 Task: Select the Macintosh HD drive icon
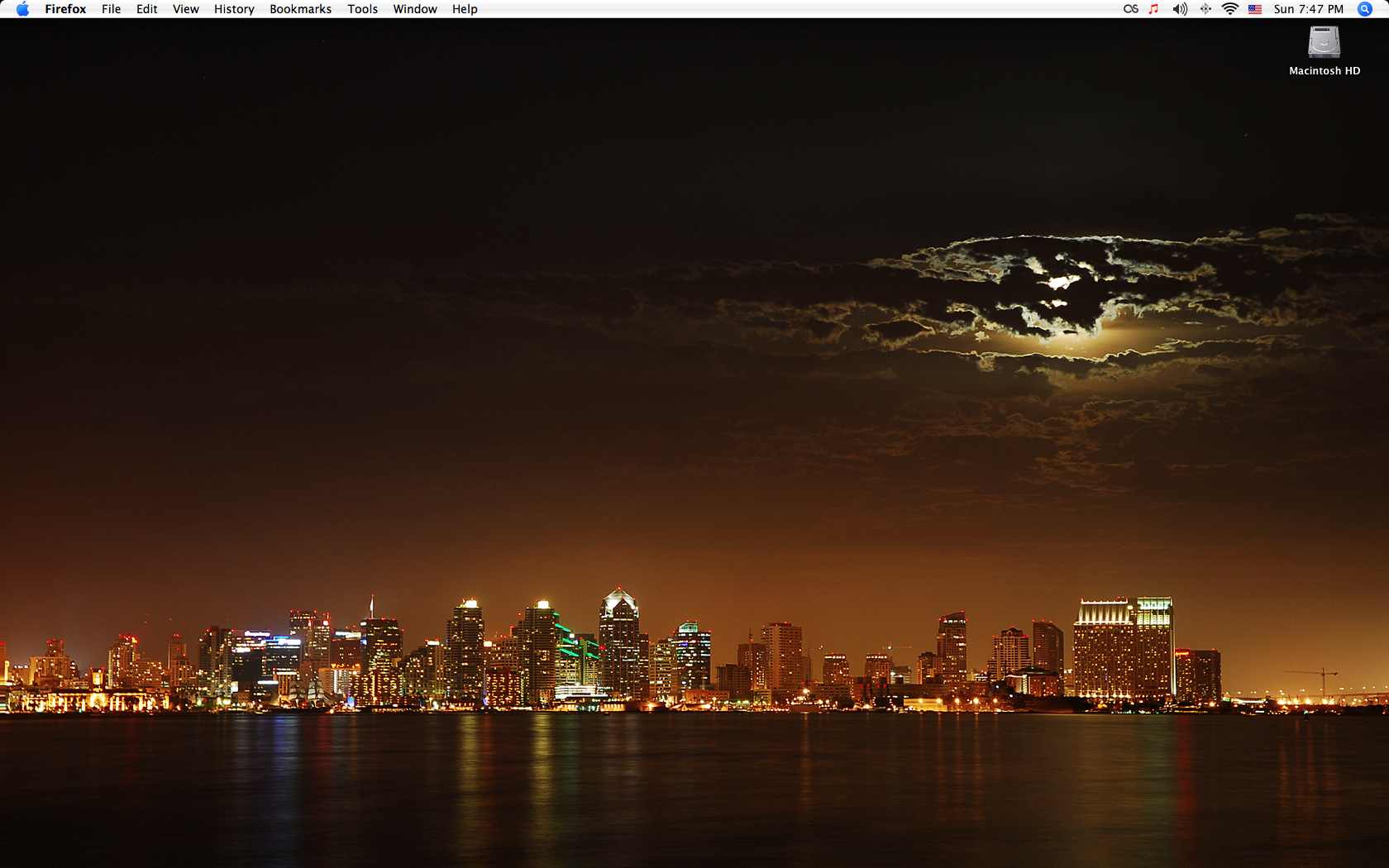tap(1324, 42)
